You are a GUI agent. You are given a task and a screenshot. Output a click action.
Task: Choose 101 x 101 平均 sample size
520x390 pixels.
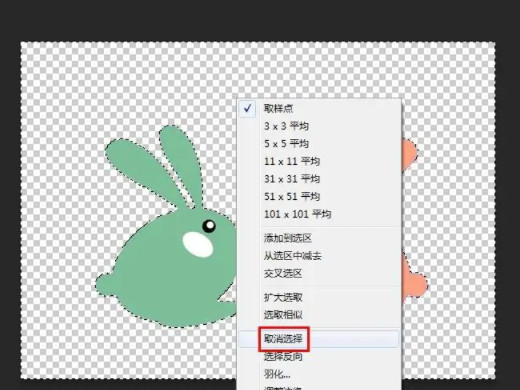[319, 214]
